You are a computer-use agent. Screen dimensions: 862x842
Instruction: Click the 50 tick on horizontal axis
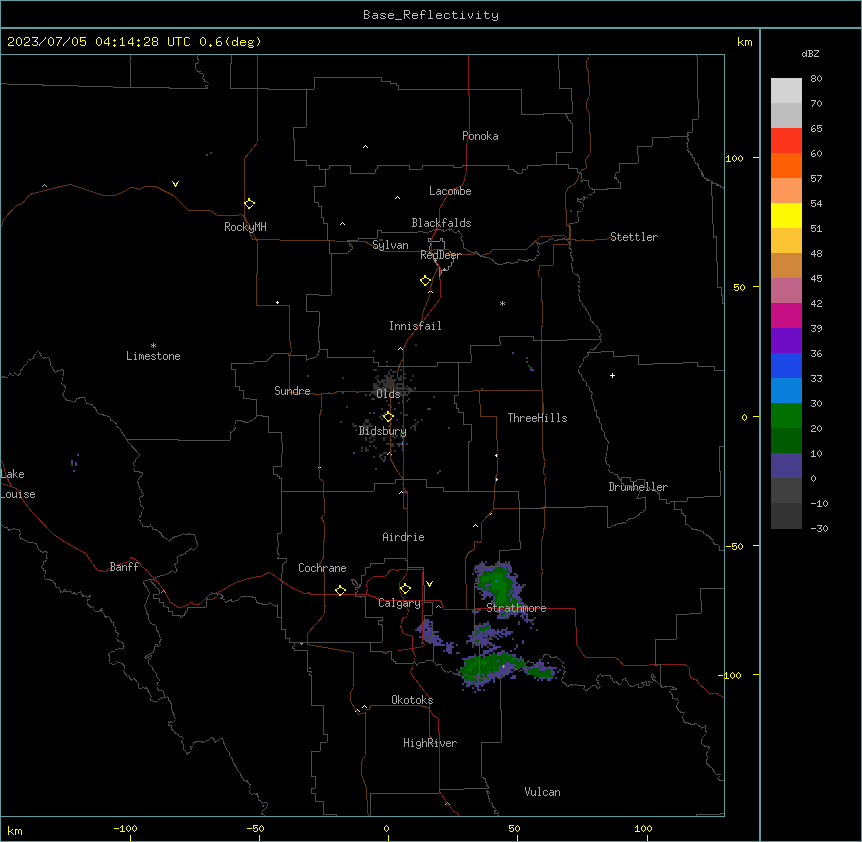pyautogui.click(x=514, y=828)
